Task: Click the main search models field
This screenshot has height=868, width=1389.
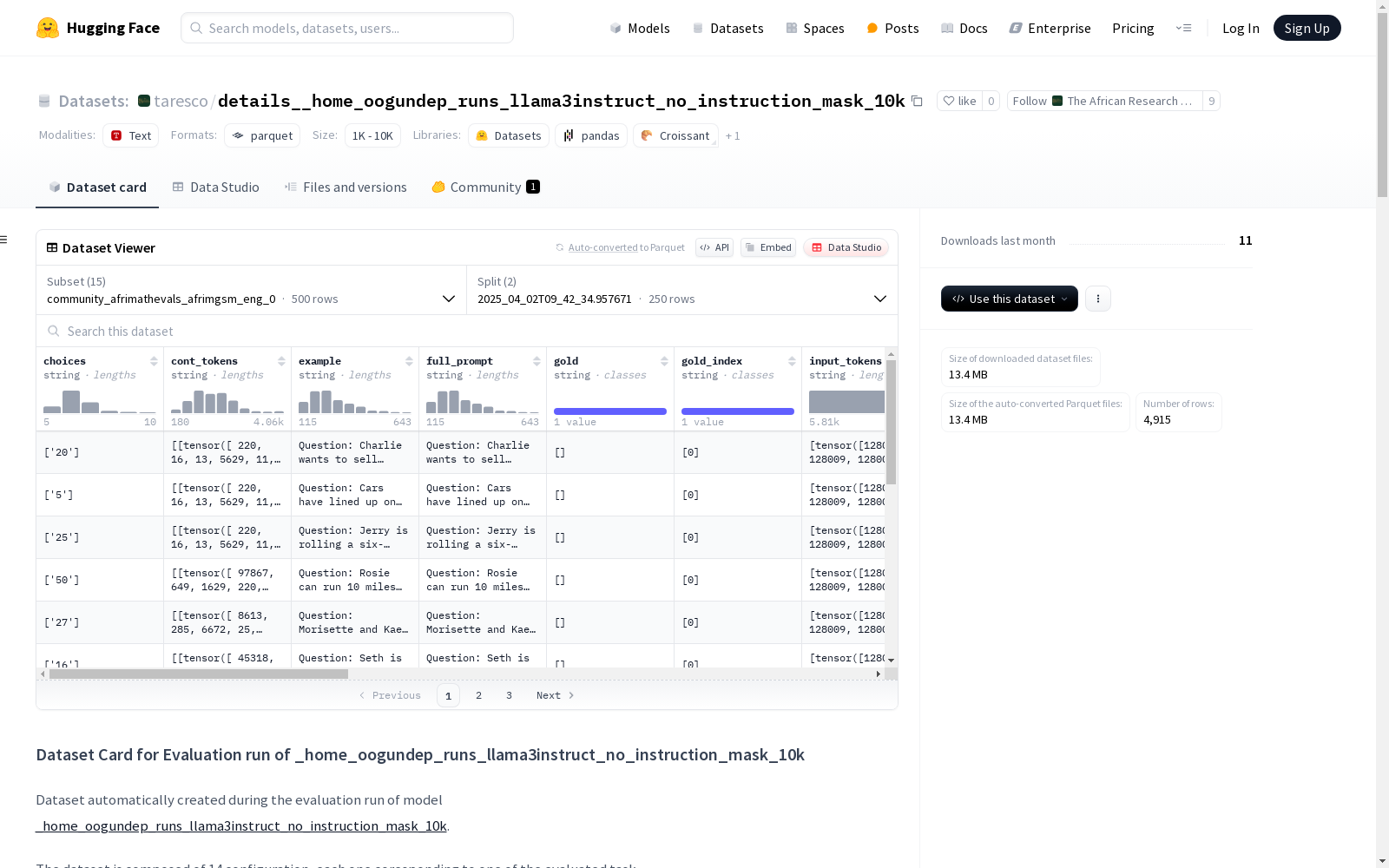Action: coord(347,28)
